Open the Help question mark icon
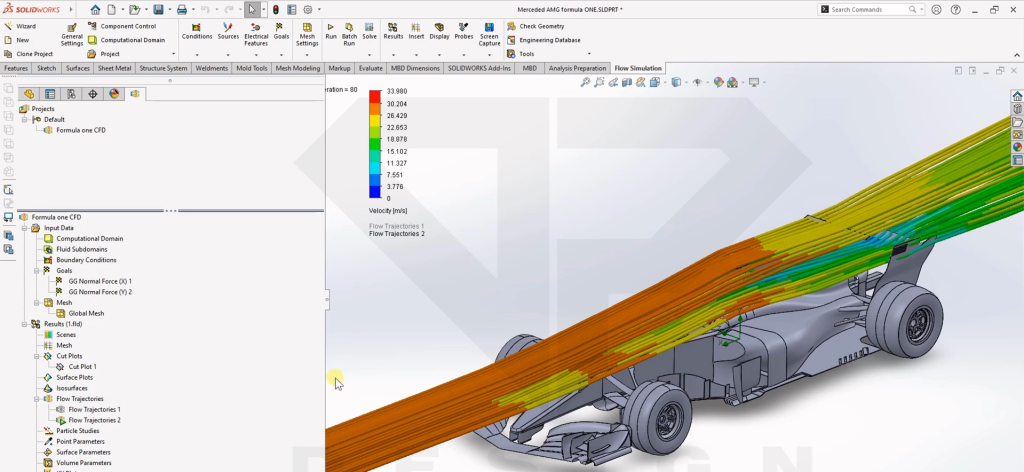This screenshot has height=472, width=1024. [x=955, y=9]
